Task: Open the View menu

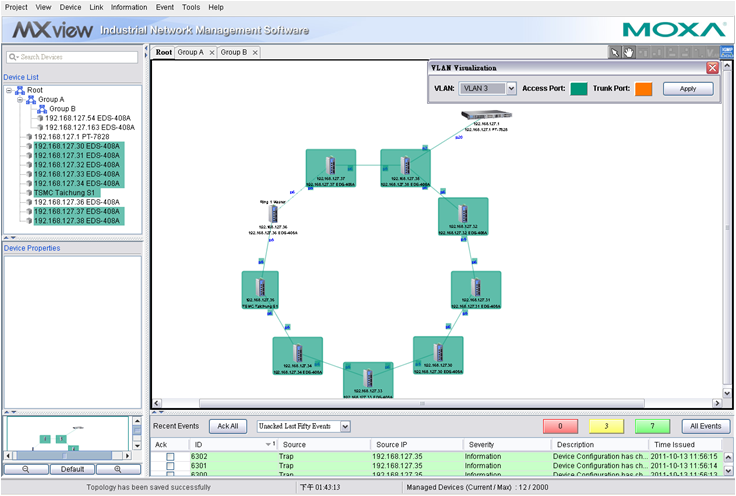Action: (x=43, y=8)
